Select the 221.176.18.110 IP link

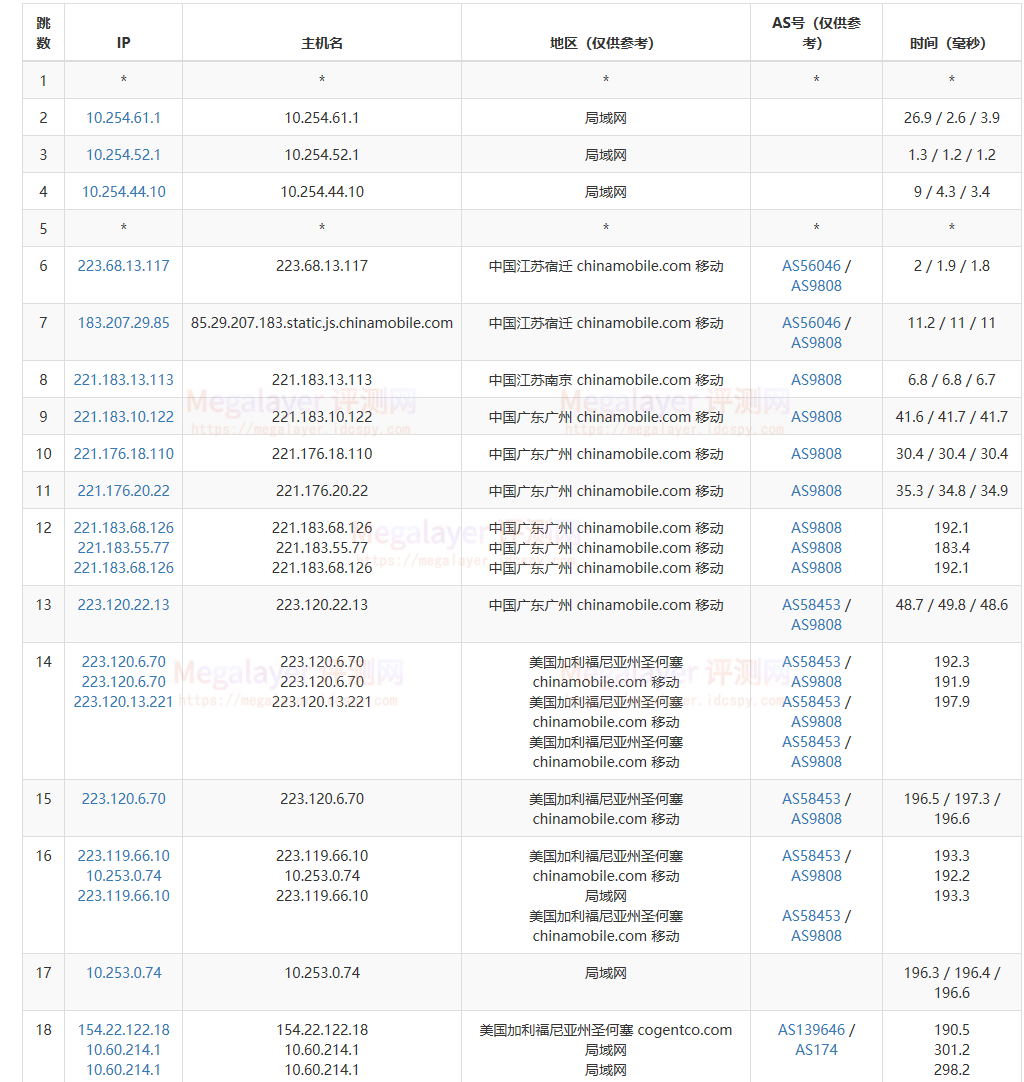123,454
